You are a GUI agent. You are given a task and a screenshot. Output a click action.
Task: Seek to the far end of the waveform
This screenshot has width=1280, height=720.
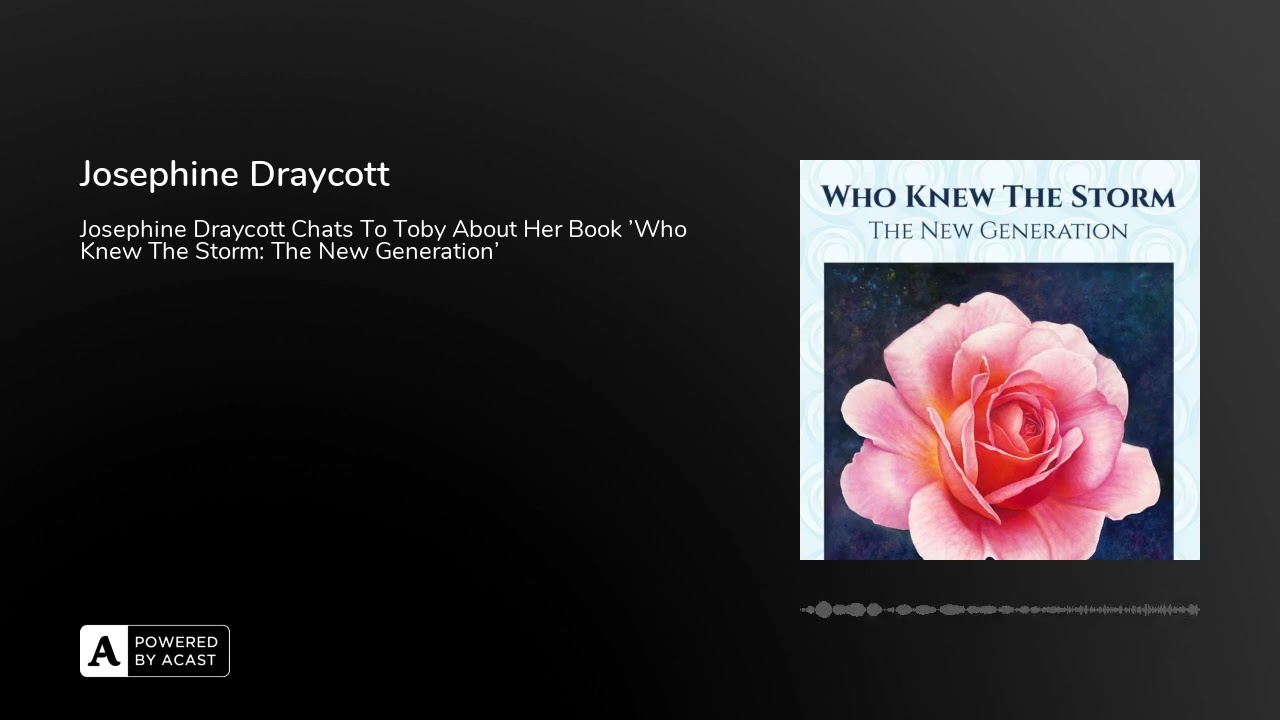coord(1196,609)
